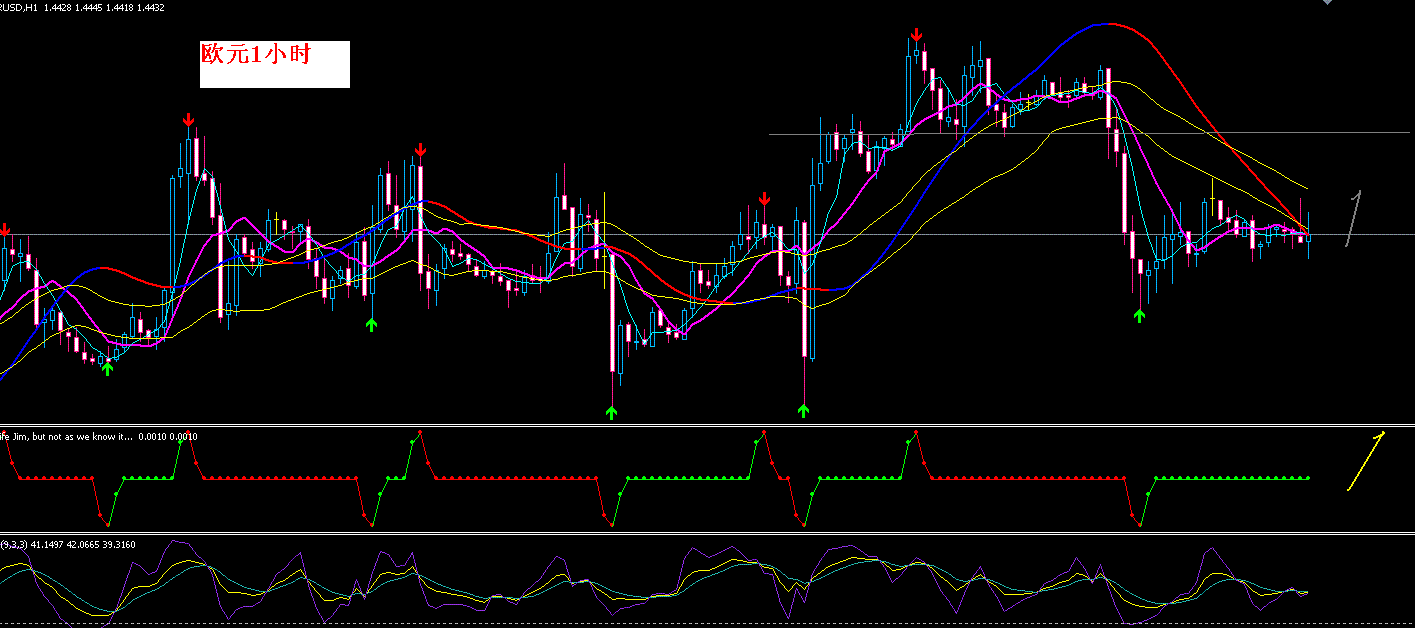1415x628 pixels.
Task: Click the "(9,3,3)" stochastic parameters label
Action: pyautogui.click(x=14, y=545)
